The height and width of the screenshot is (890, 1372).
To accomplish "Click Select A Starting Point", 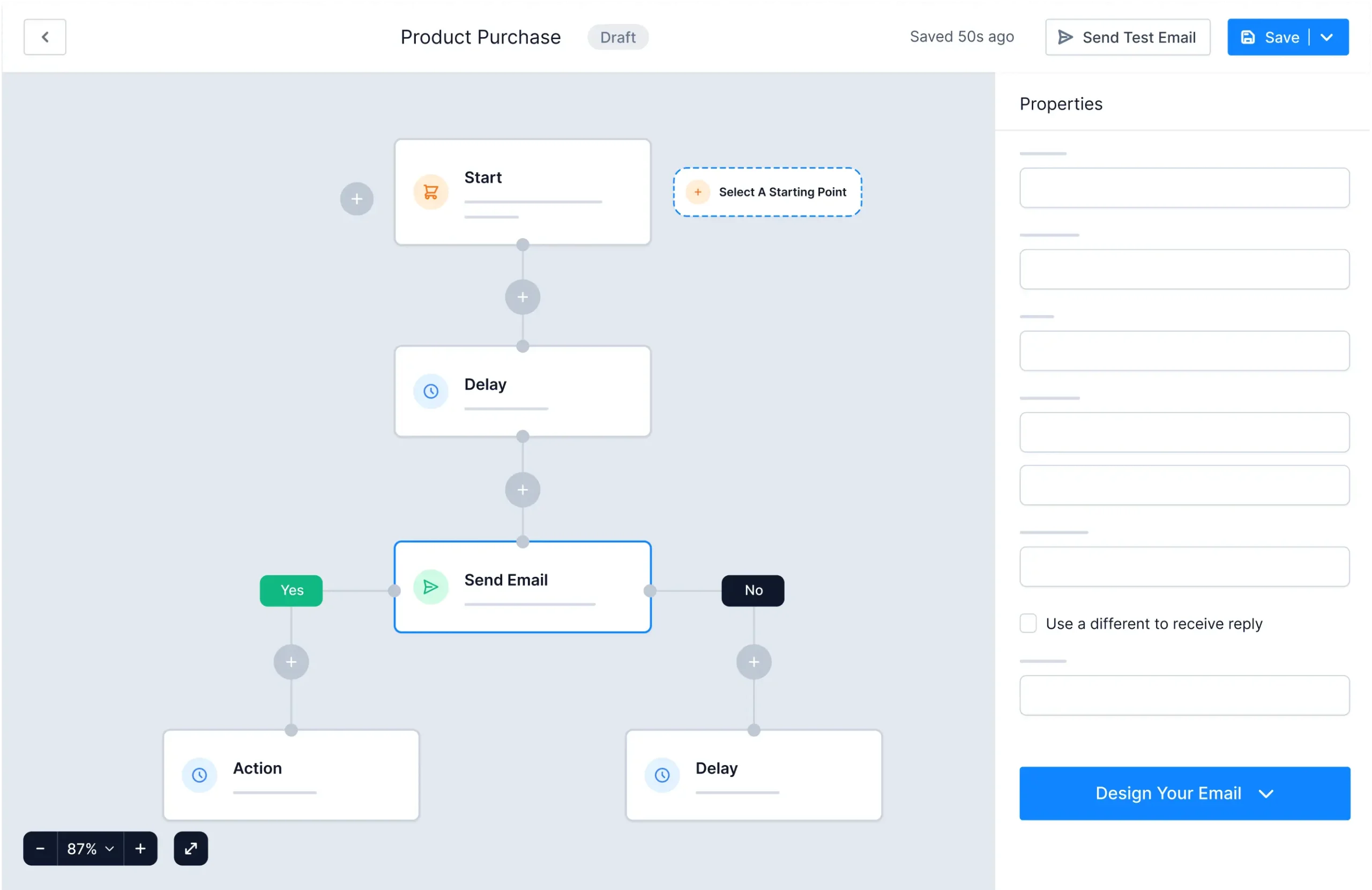I will tap(767, 191).
